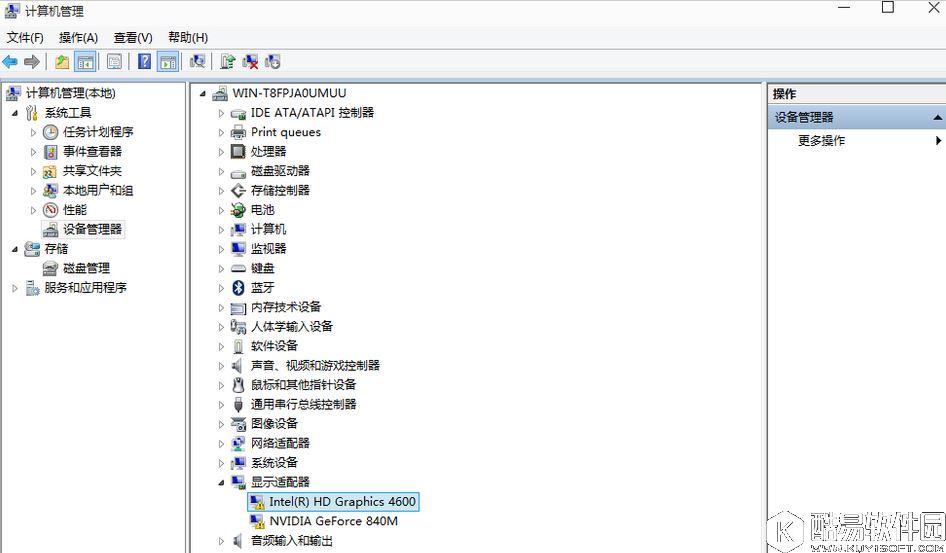946x553 pixels.
Task: Collapse the 系统工具 tree node
Action: coord(15,113)
